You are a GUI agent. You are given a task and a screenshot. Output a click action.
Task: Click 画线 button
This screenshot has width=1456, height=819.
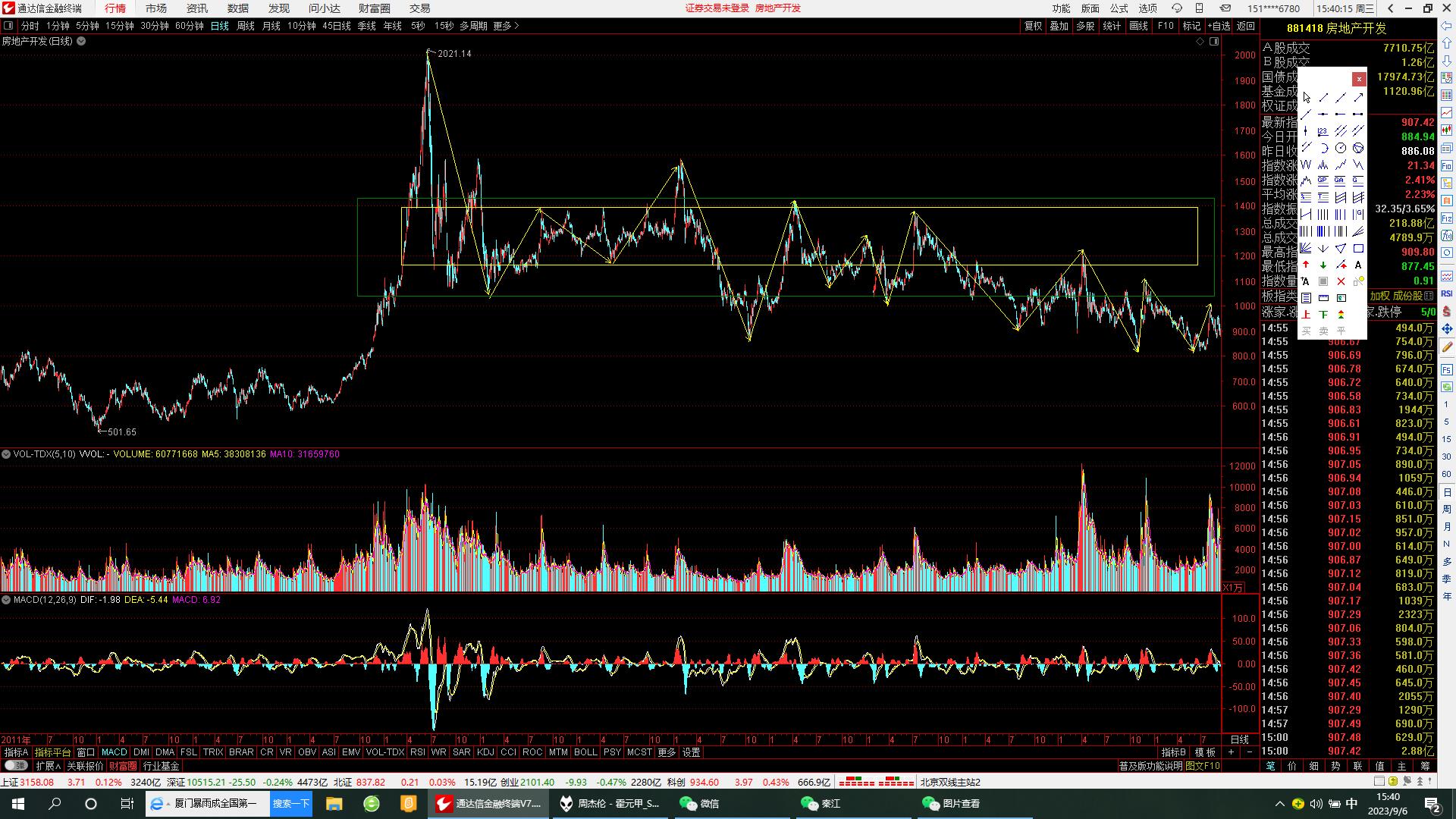click(1139, 26)
